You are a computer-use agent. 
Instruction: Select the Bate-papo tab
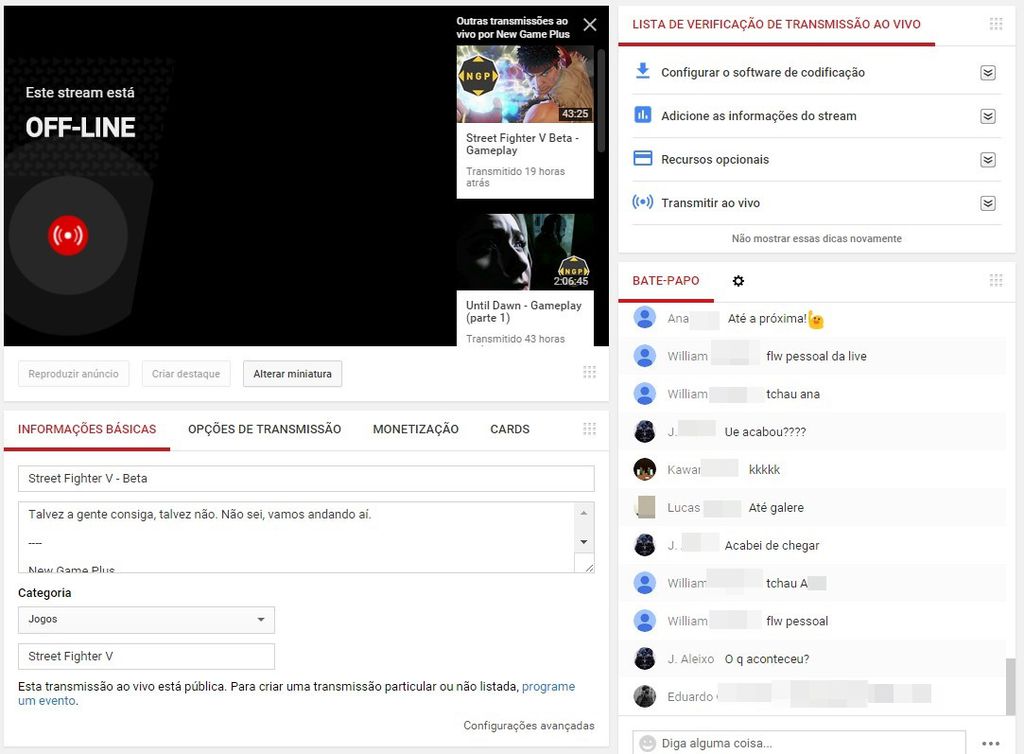point(665,281)
